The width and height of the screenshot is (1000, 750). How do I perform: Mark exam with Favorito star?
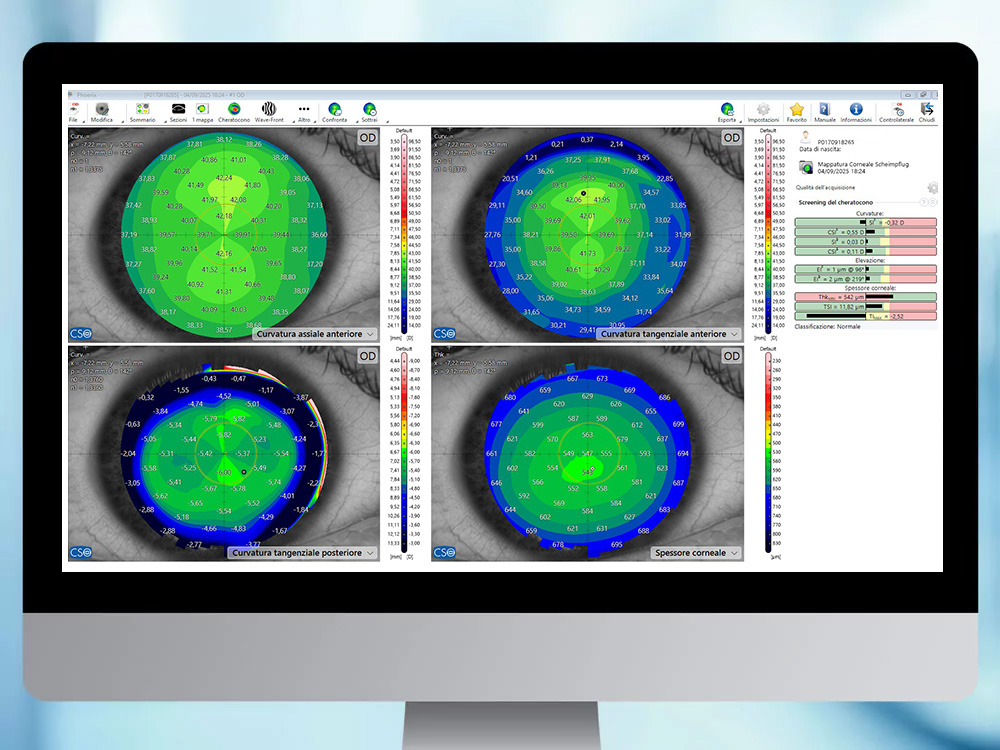tap(796, 110)
